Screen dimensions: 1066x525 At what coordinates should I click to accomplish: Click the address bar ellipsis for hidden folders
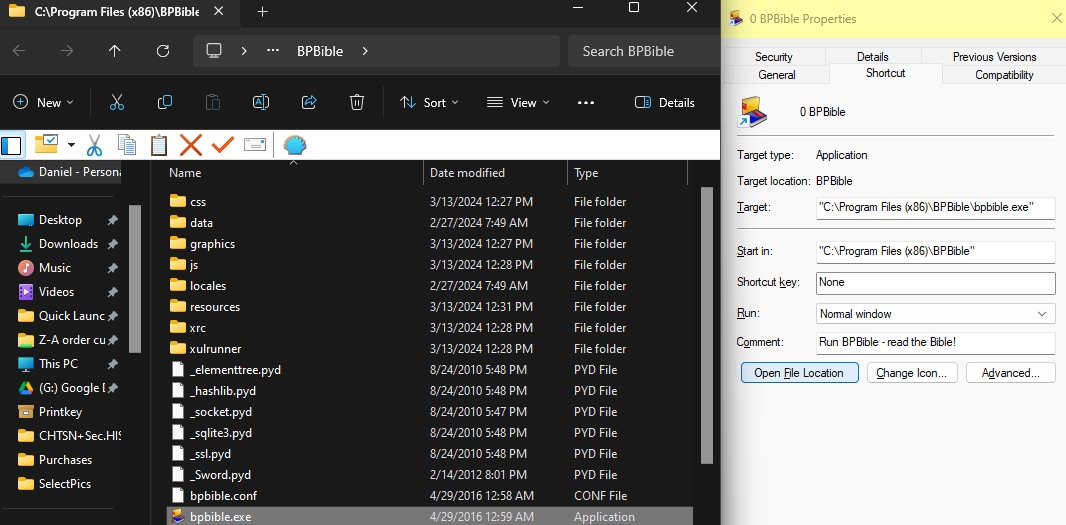point(273,51)
